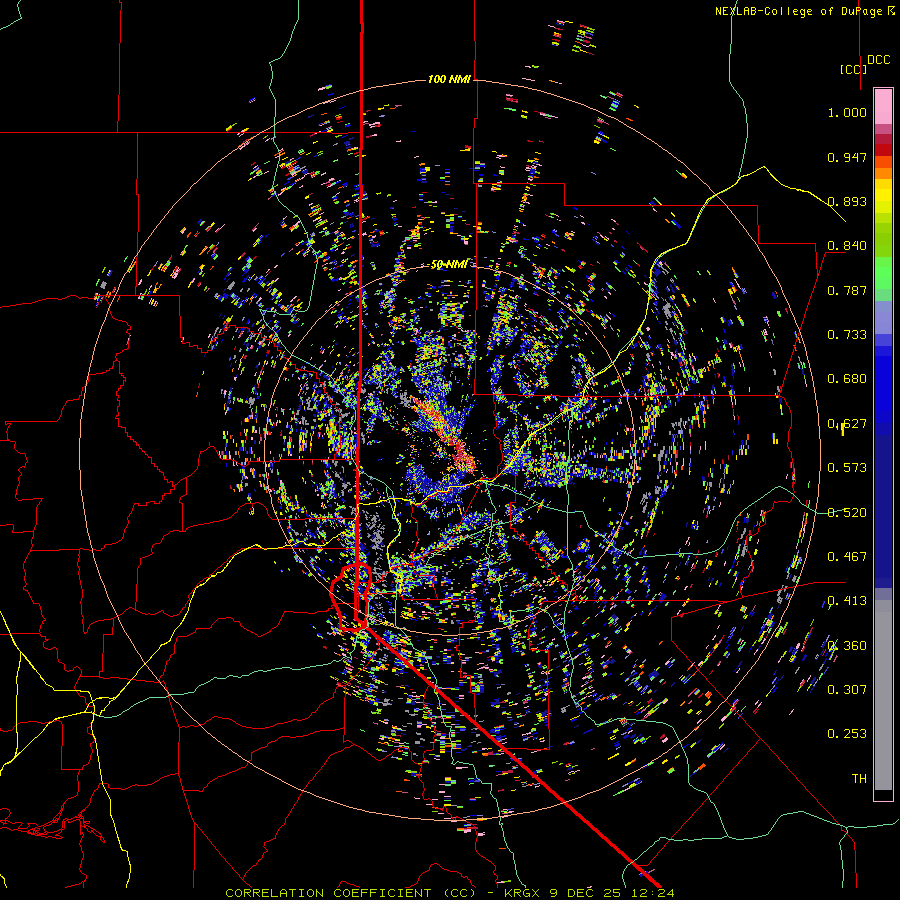900x900 pixels.
Task: Click the [CC] unit label above the legend
Action: tap(853, 69)
